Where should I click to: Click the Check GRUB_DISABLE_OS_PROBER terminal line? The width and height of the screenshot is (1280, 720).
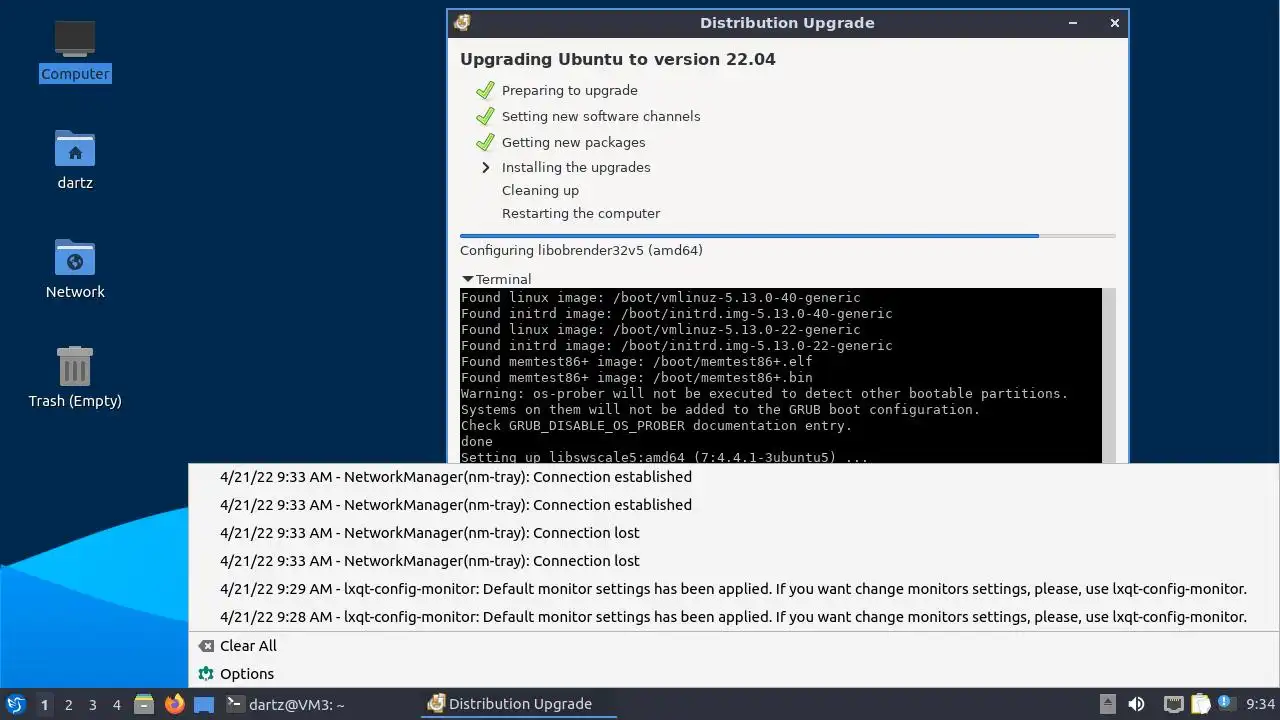pos(657,426)
